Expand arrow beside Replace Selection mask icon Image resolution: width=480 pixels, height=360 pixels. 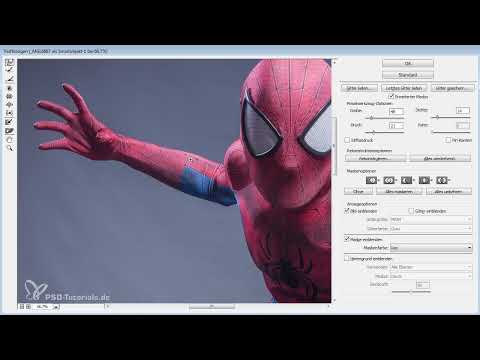(378, 180)
